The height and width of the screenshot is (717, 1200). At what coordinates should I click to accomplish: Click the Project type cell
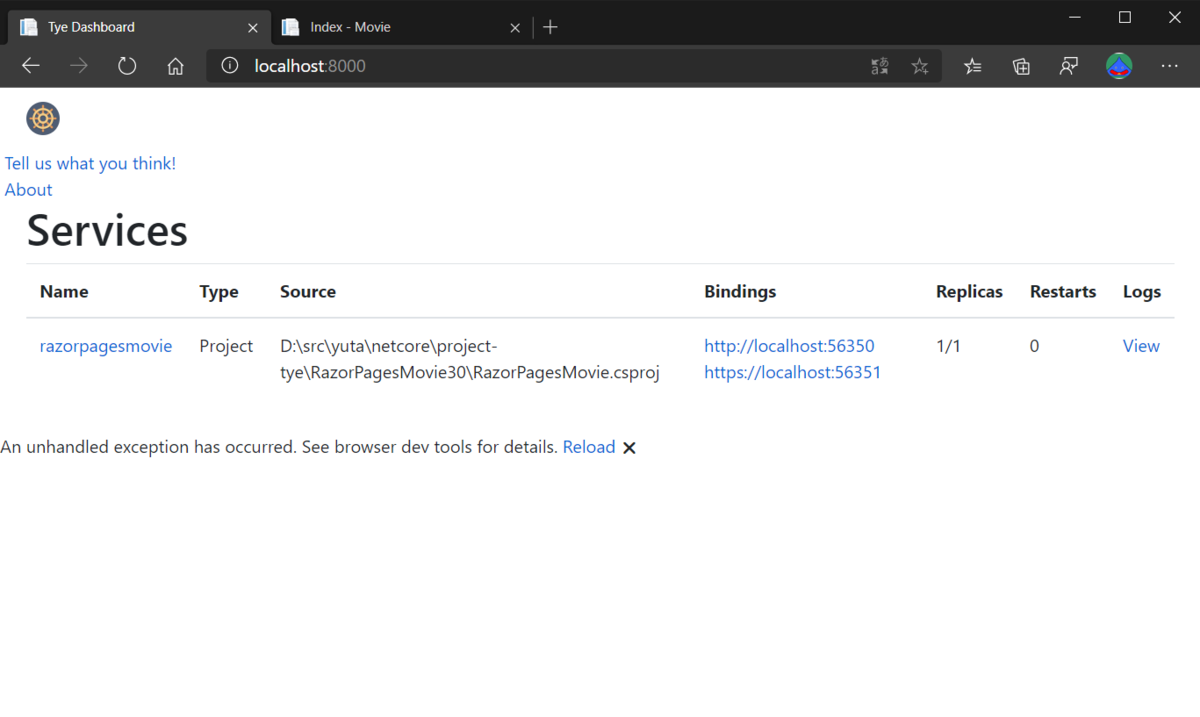(x=226, y=346)
